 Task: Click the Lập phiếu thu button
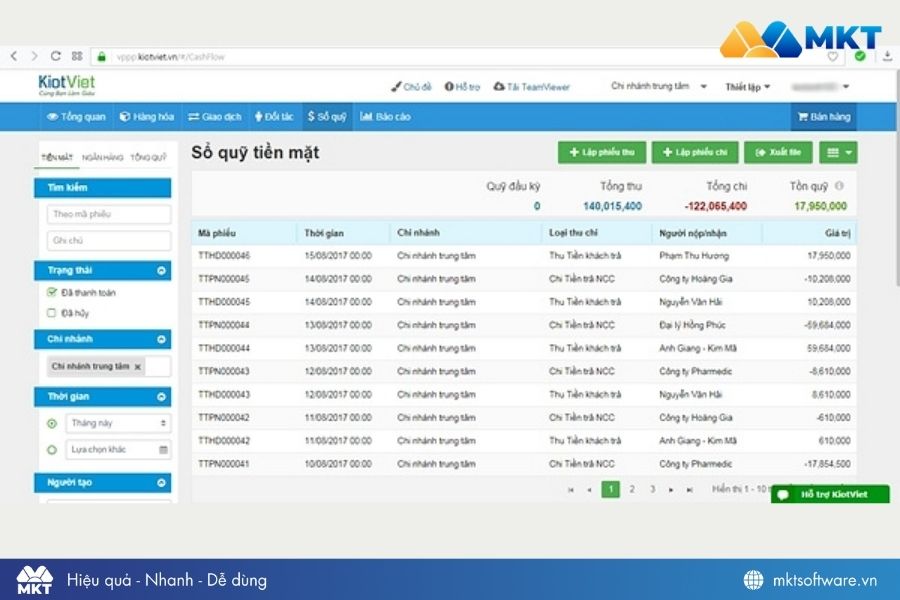[601, 152]
